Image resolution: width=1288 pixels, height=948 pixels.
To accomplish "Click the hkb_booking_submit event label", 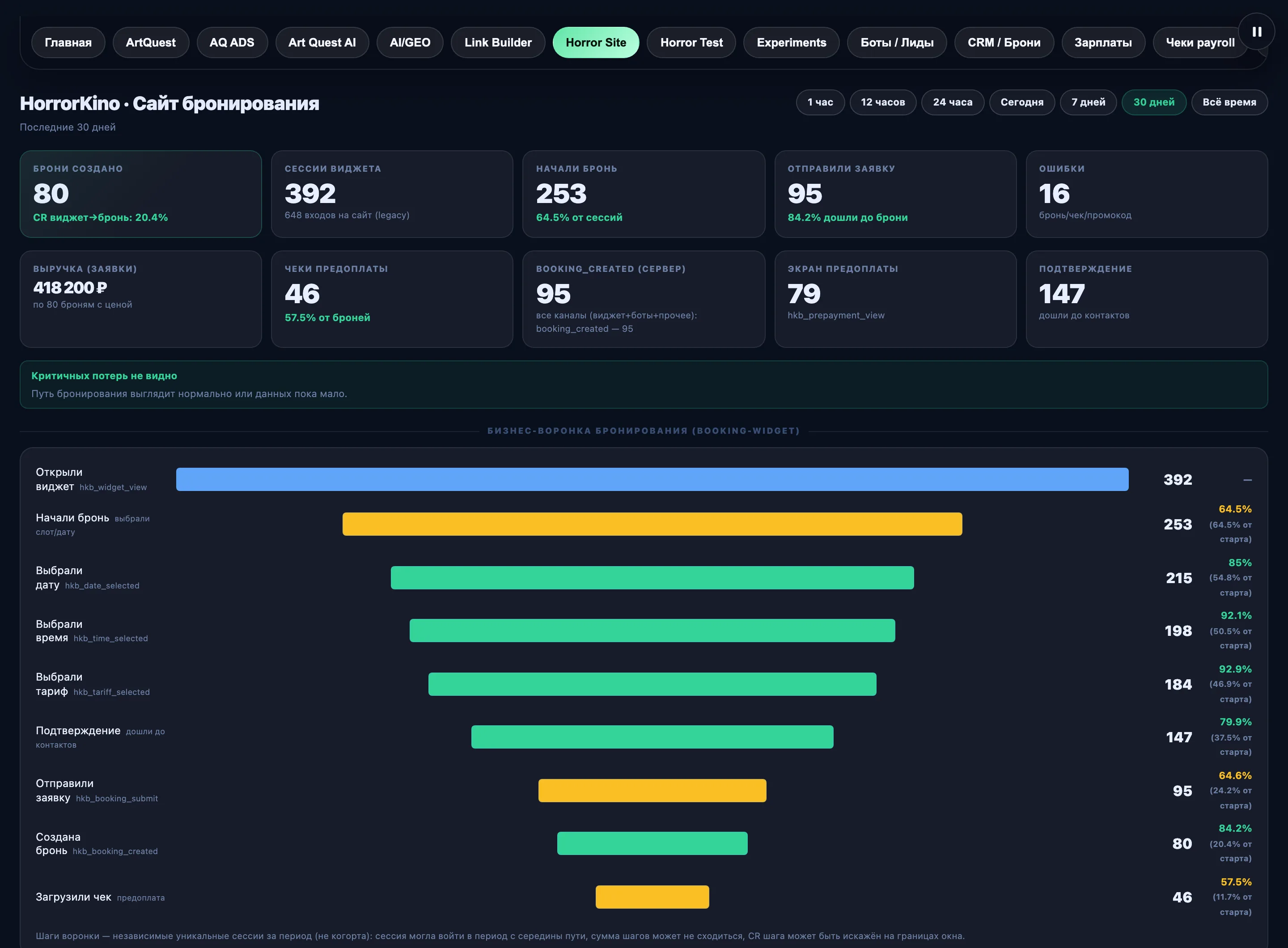I will point(117,798).
